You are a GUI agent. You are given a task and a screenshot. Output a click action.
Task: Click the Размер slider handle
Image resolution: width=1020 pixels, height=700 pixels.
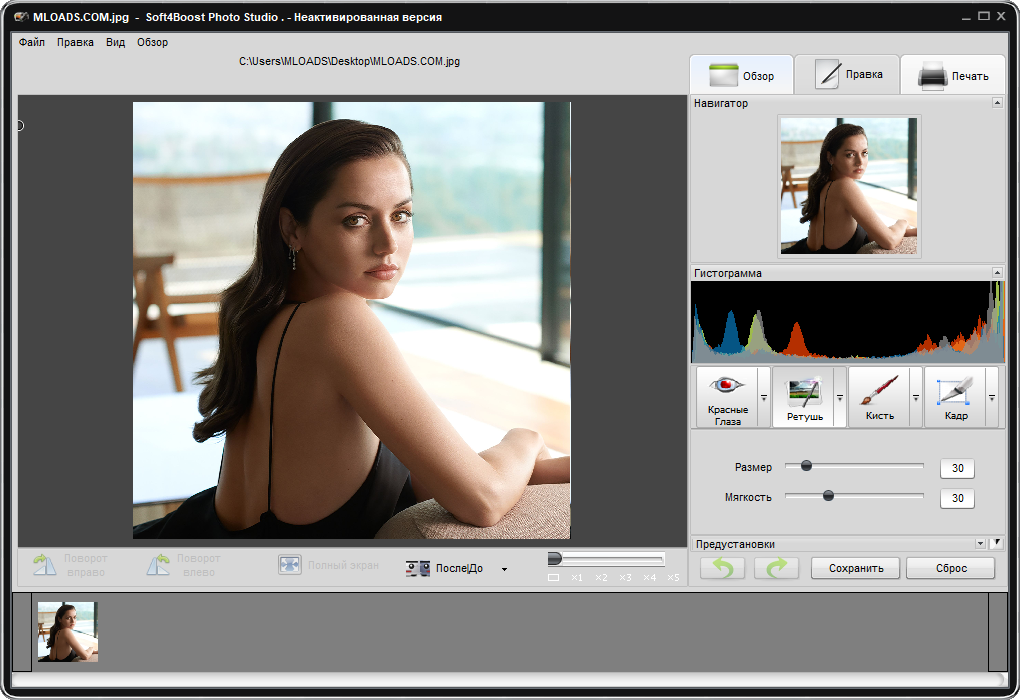(806, 466)
